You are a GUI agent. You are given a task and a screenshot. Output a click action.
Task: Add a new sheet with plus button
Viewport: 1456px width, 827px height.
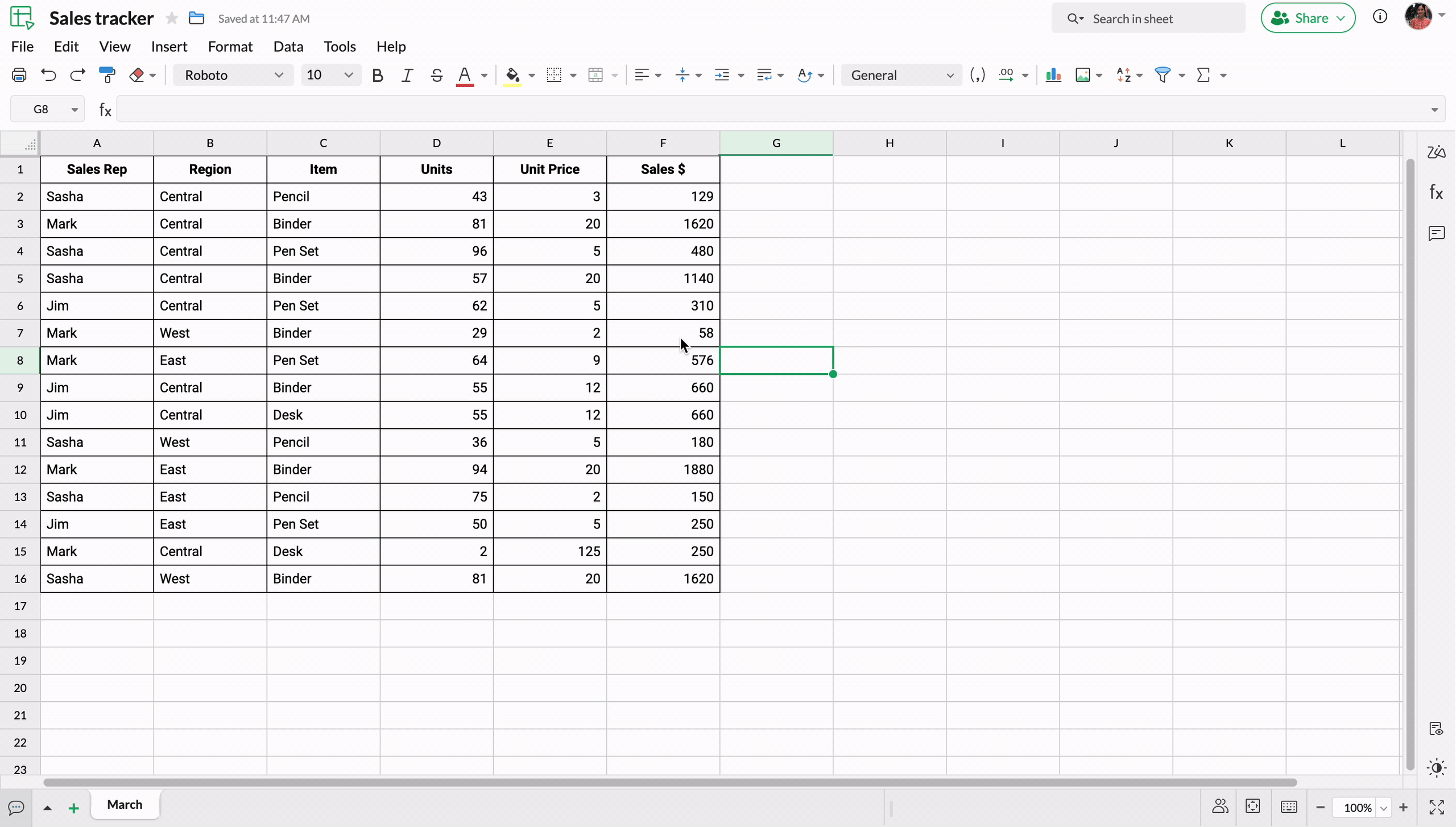(73, 808)
